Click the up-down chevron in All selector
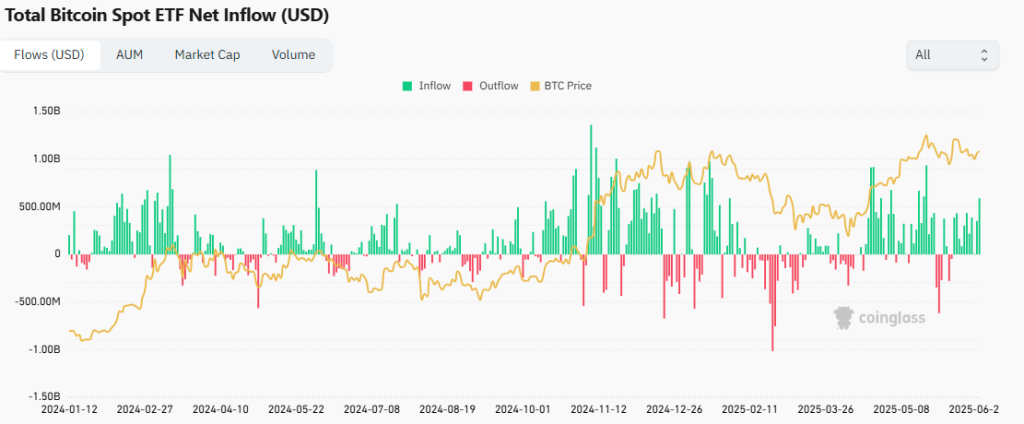The width and height of the screenshot is (1024, 424). pos(983,55)
